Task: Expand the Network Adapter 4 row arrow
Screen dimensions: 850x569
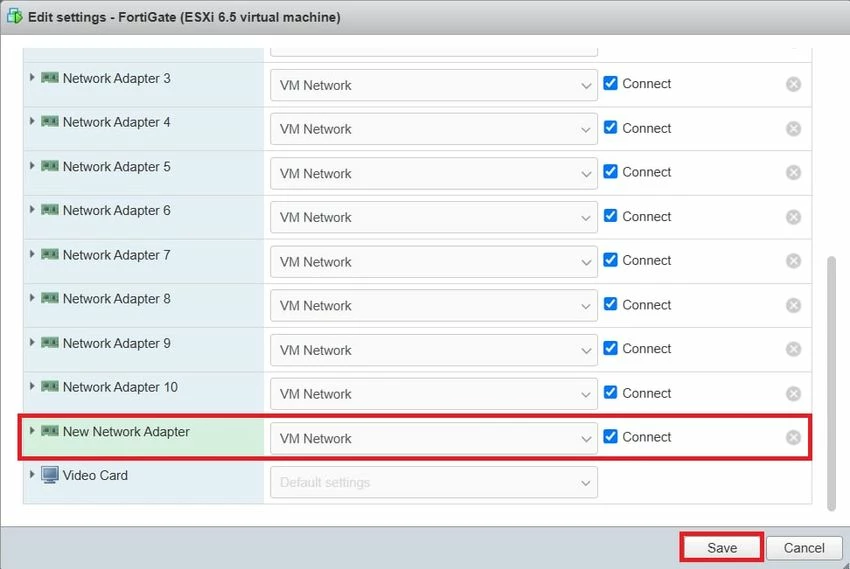Action: click(x=32, y=121)
